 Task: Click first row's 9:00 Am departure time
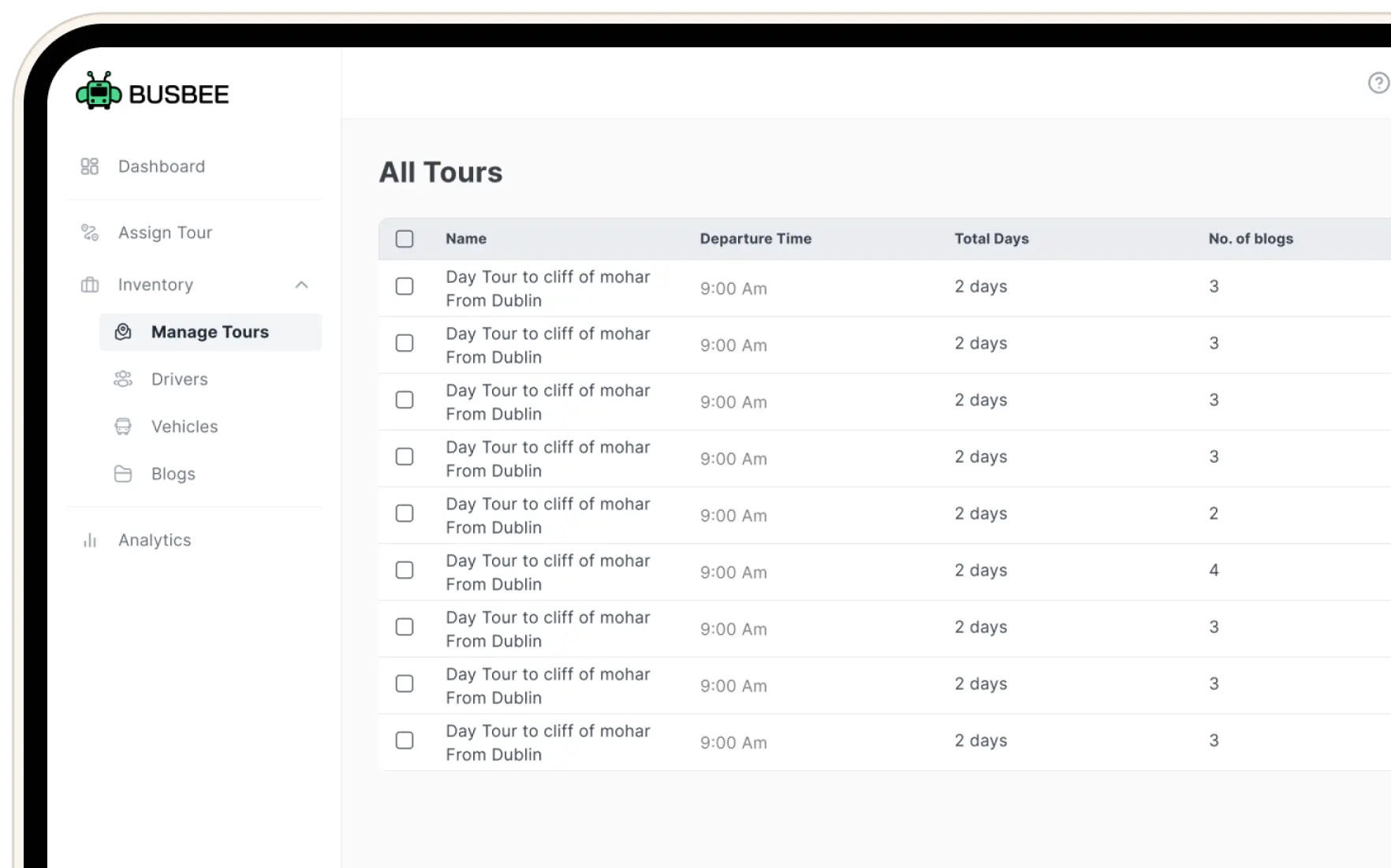click(x=733, y=289)
